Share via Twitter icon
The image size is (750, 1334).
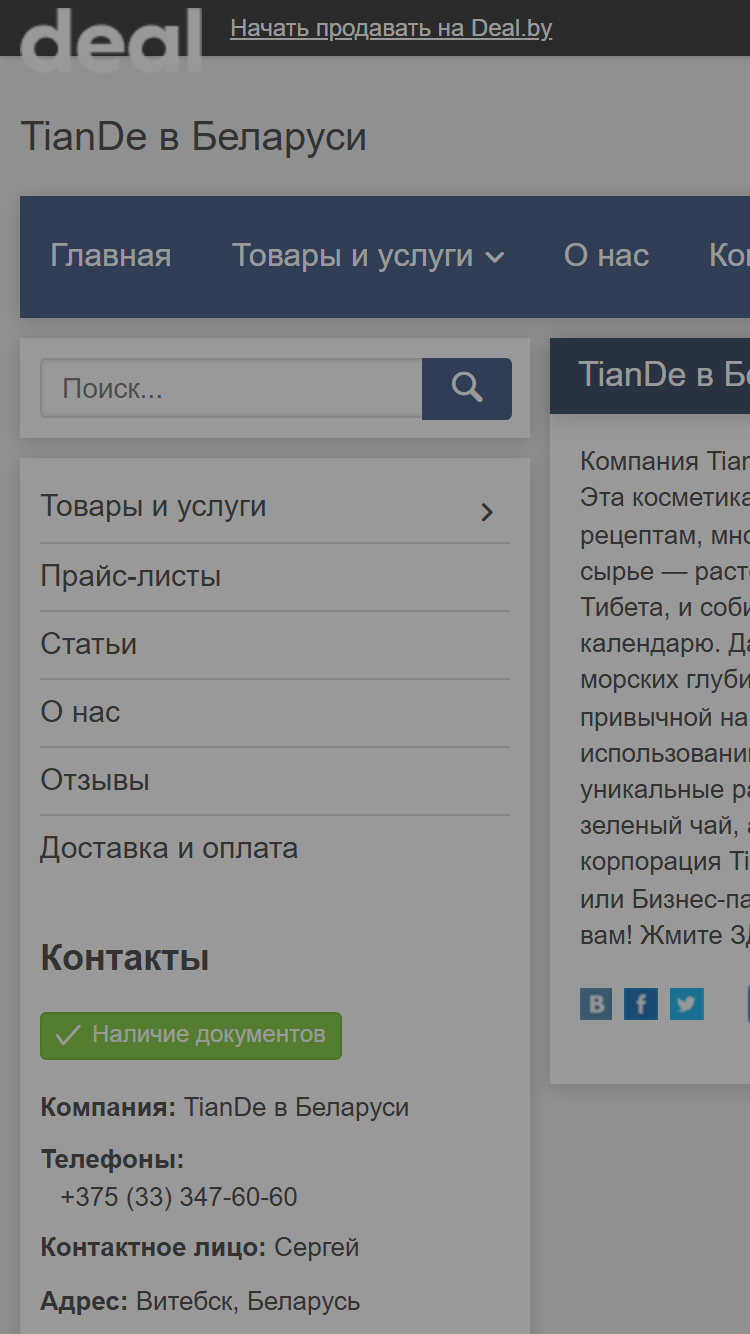687,1003
